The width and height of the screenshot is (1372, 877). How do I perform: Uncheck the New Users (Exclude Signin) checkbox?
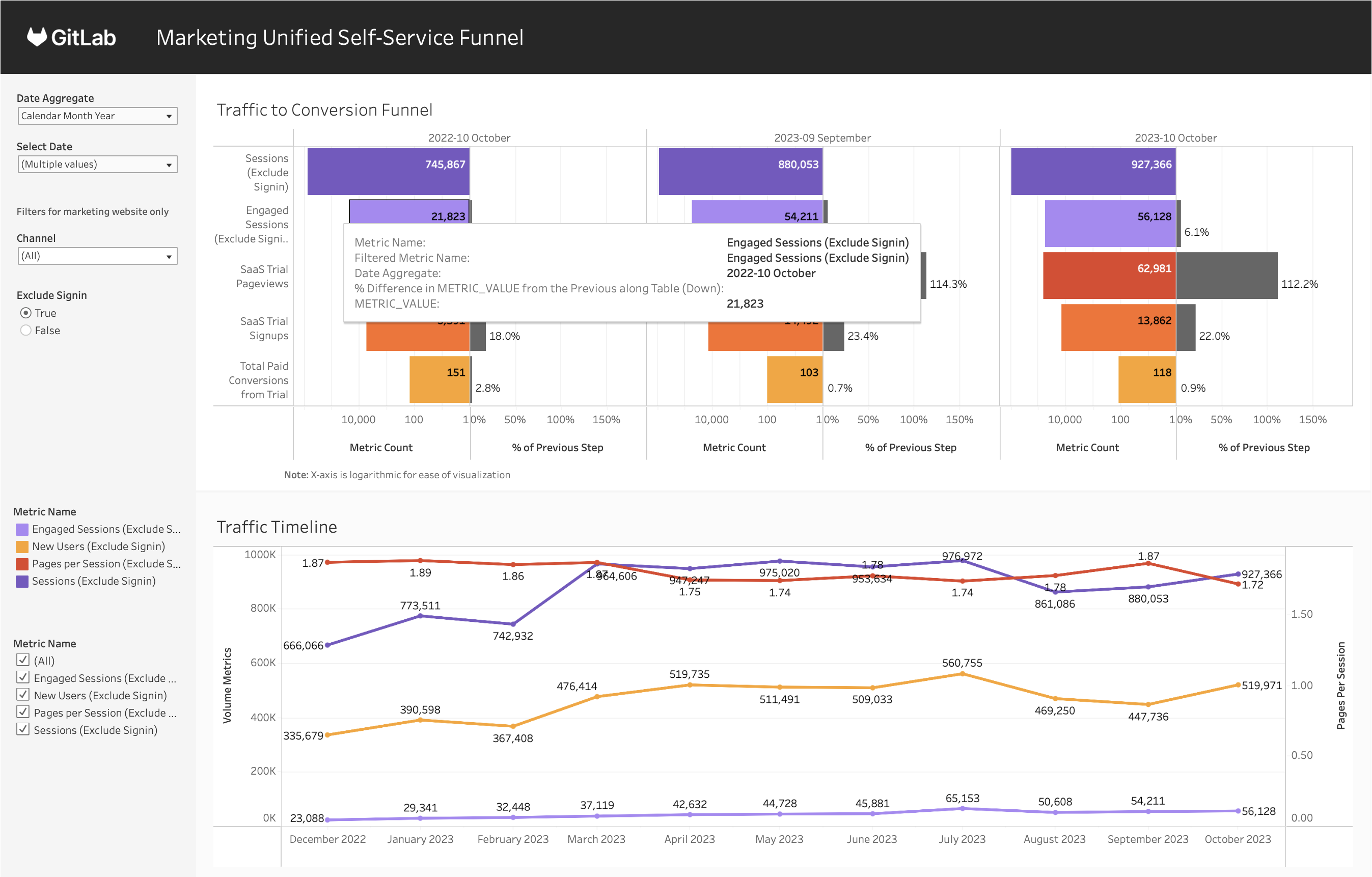point(23,695)
